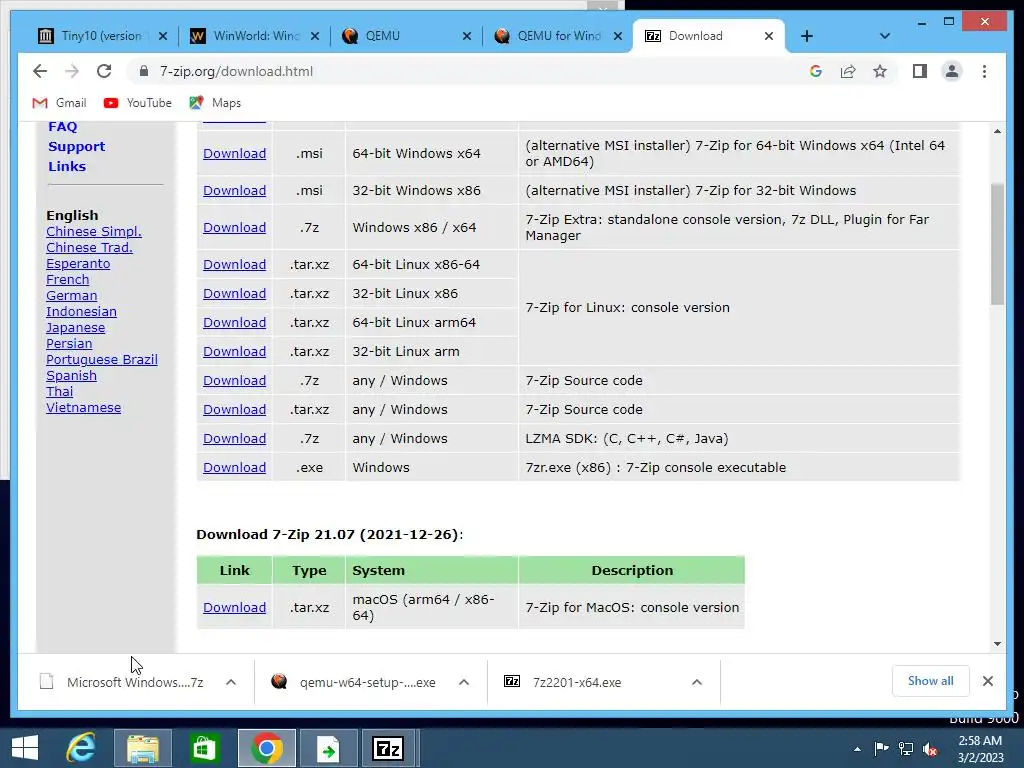
Task: Open the 7-Zip taskbar icon
Action: click(x=388, y=748)
